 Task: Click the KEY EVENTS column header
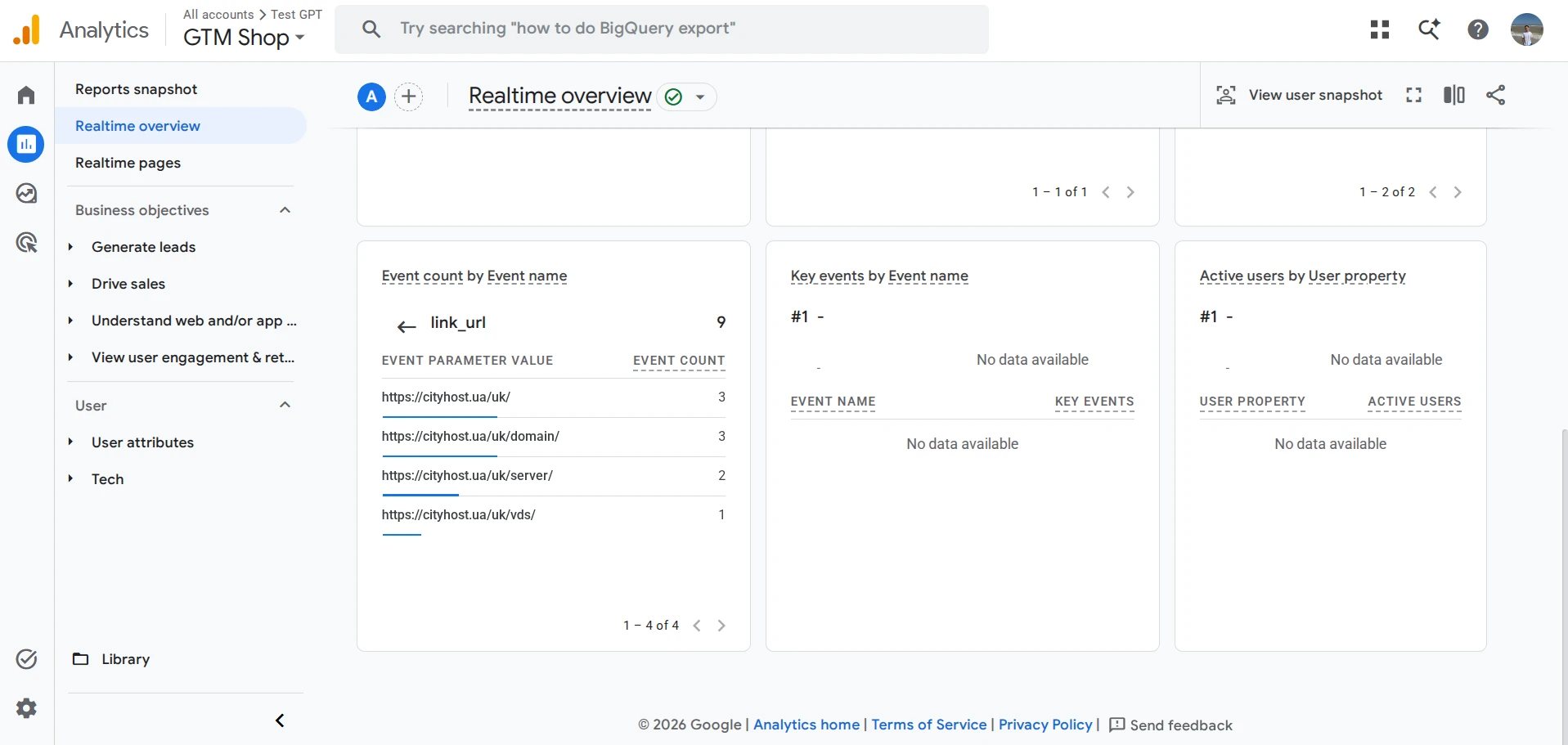[x=1094, y=402]
